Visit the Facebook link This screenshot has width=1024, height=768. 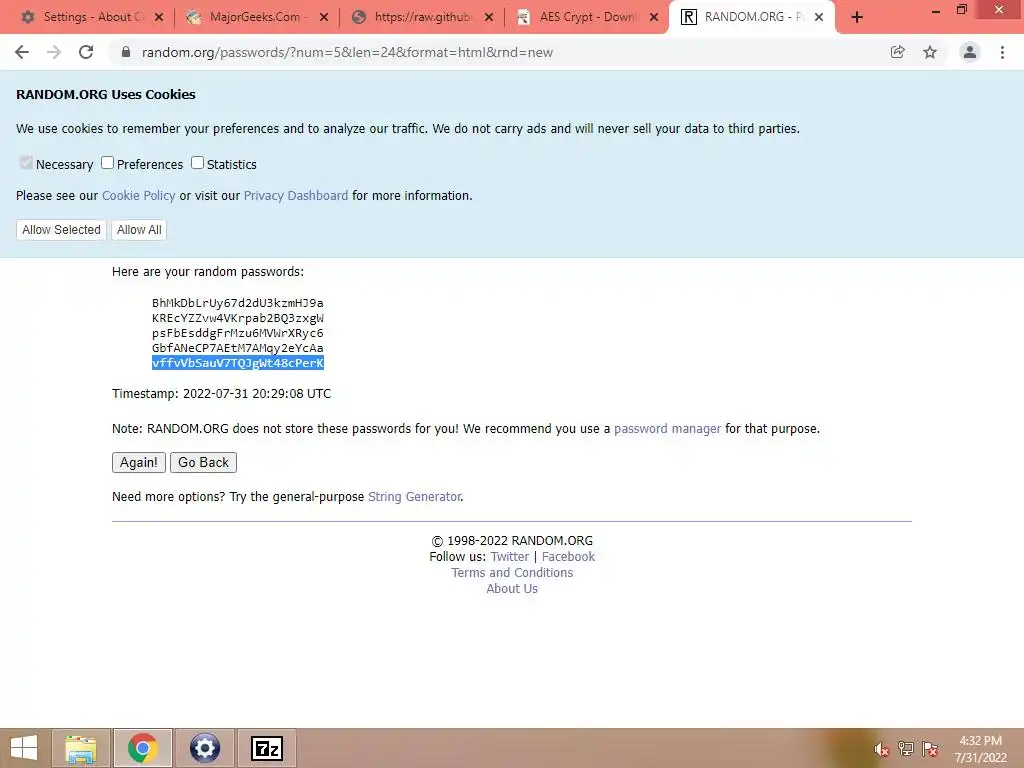tap(568, 556)
